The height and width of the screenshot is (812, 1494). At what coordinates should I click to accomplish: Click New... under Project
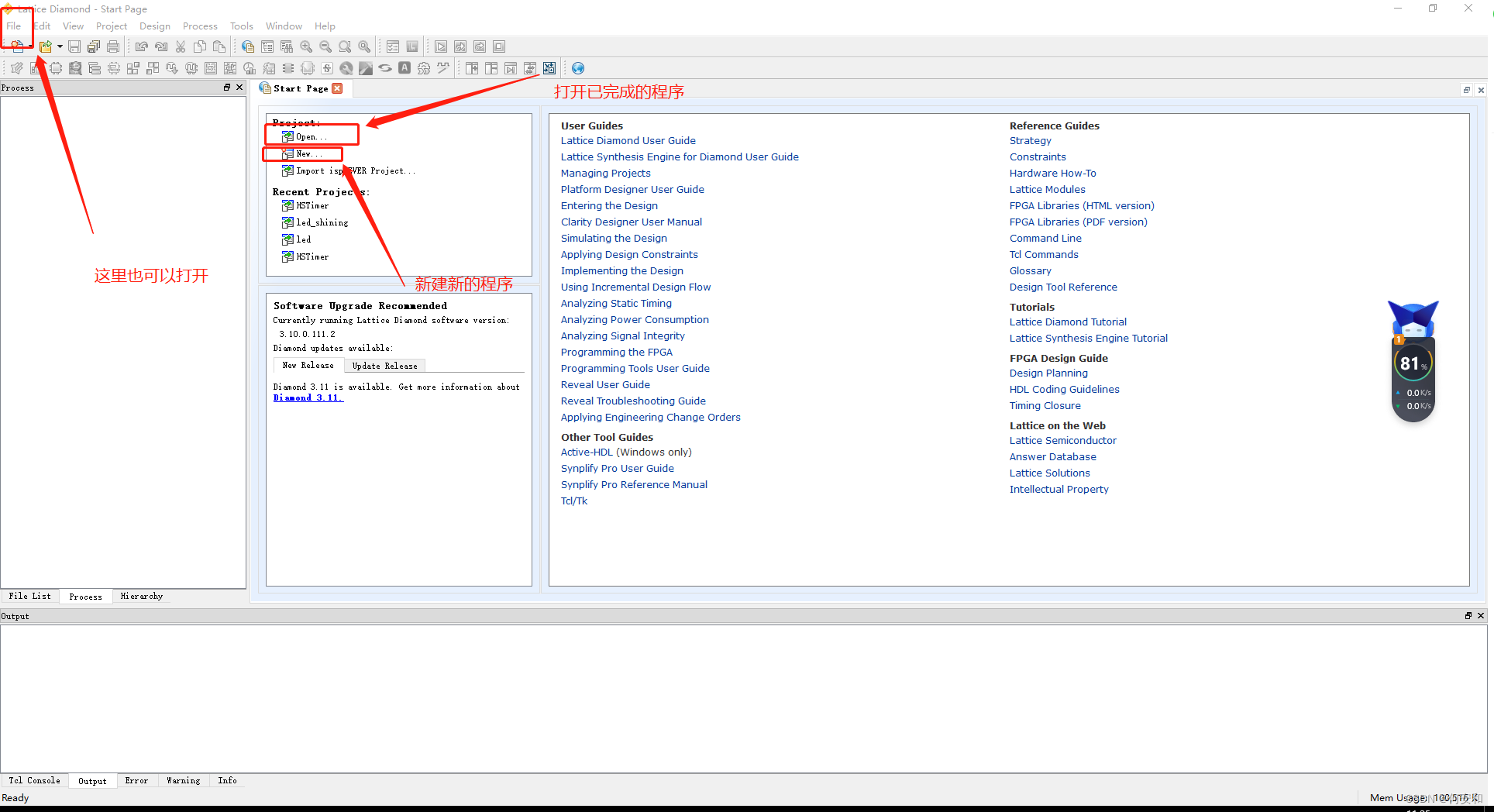[x=302, y=153]
